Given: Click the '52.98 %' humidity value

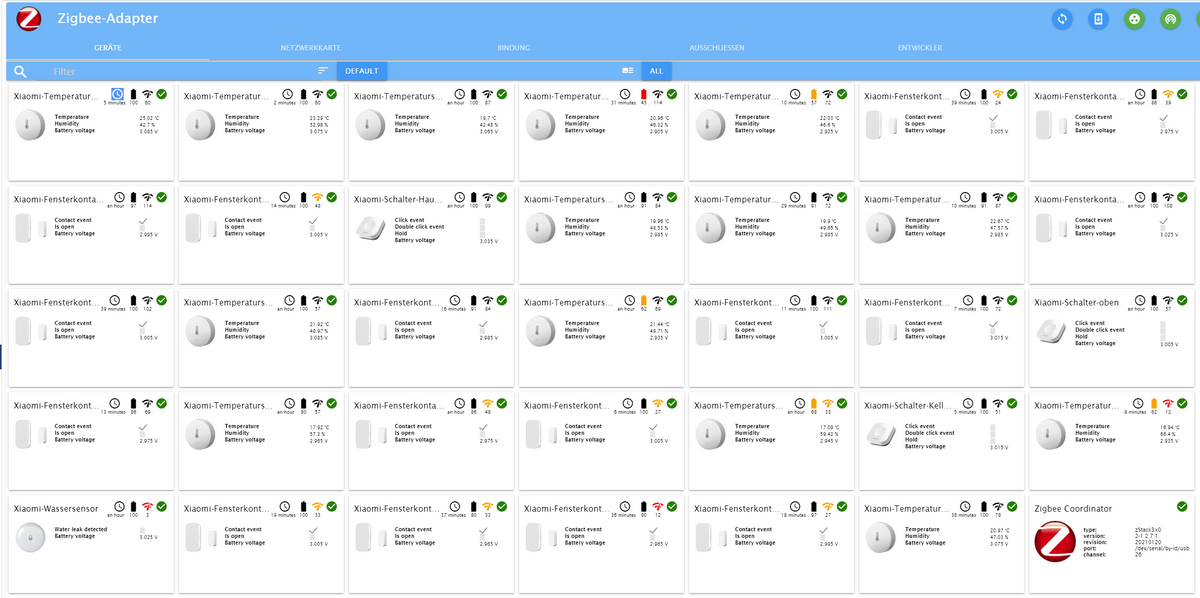Looking at the screenshot, I should [318, 124].
